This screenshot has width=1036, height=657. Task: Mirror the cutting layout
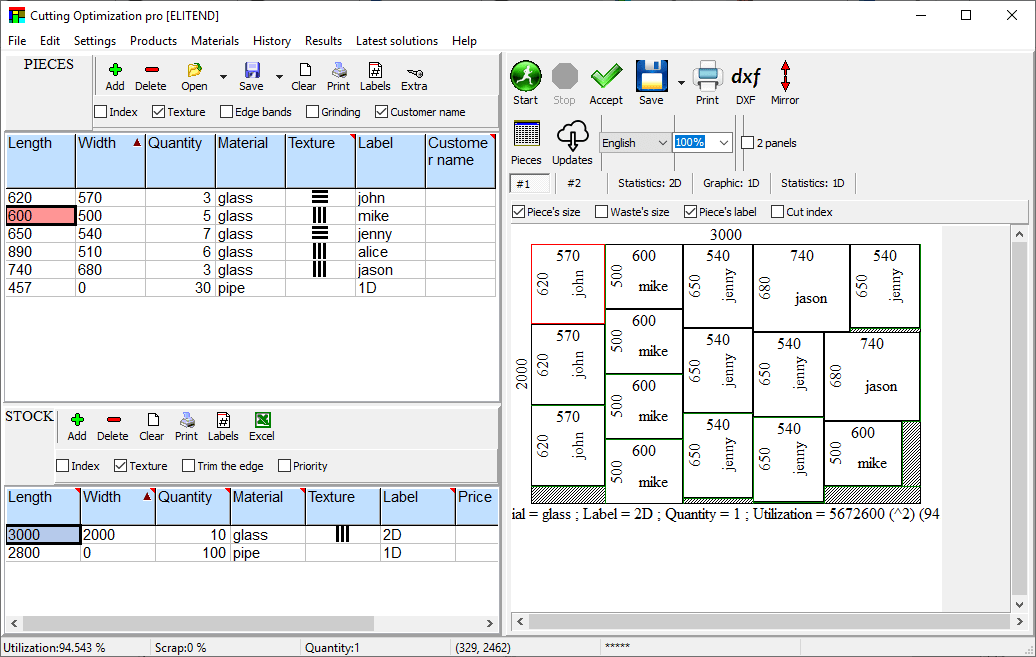tap(785, 77)
